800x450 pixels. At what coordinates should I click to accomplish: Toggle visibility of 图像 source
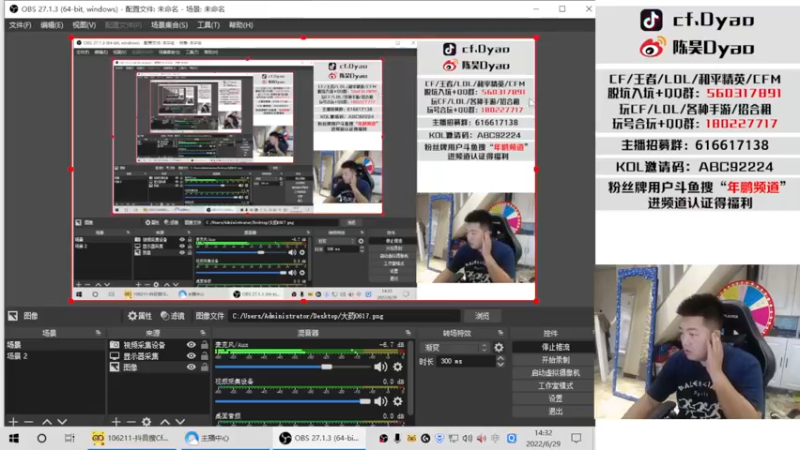pyautogui.click(x=191, y=367)
